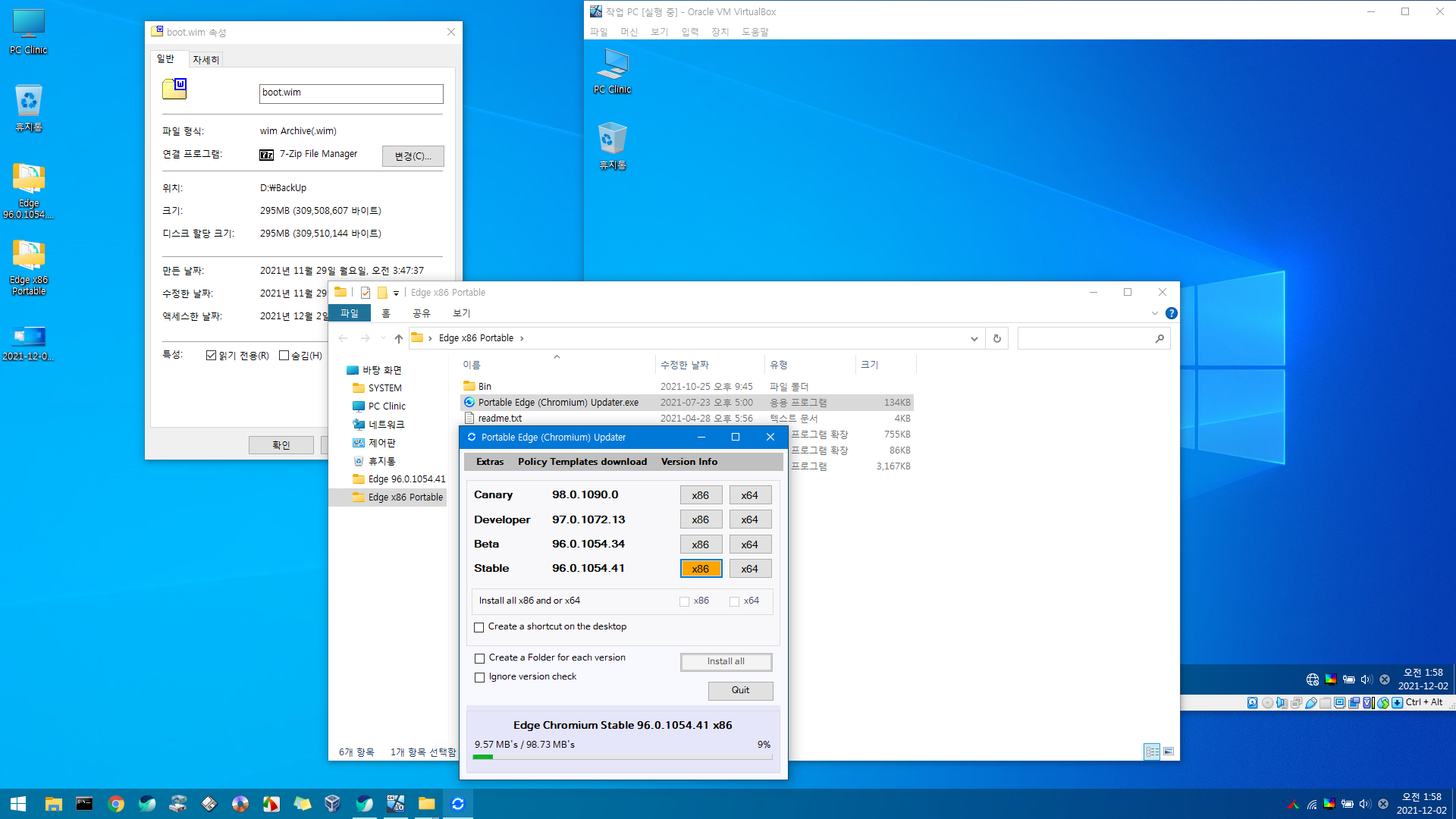The width and height of the screenshot is (1456, 819).
Task: Click the download progress bar
Action: 622,757
